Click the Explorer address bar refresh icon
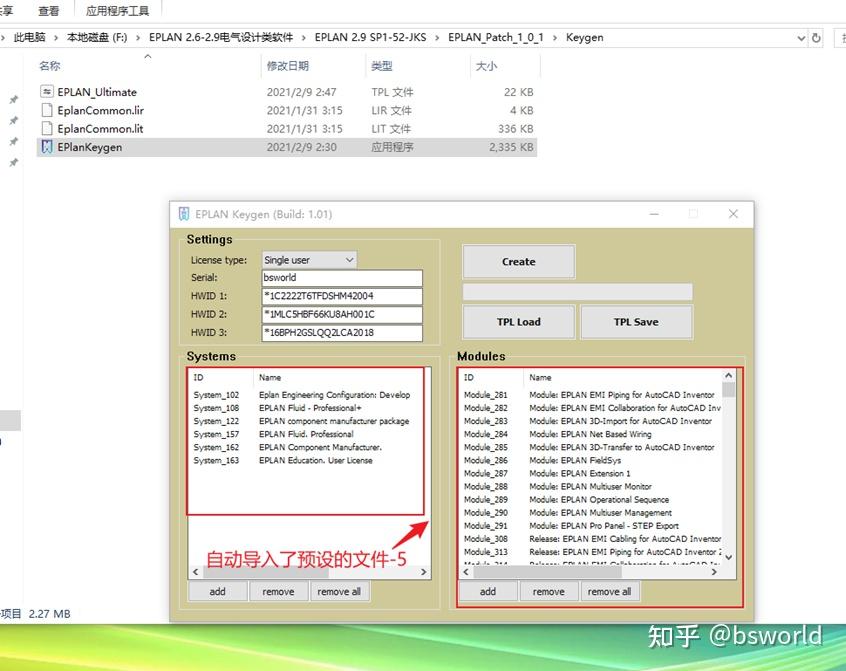Screen dimensions: 846x671 (x=816, y=38)
